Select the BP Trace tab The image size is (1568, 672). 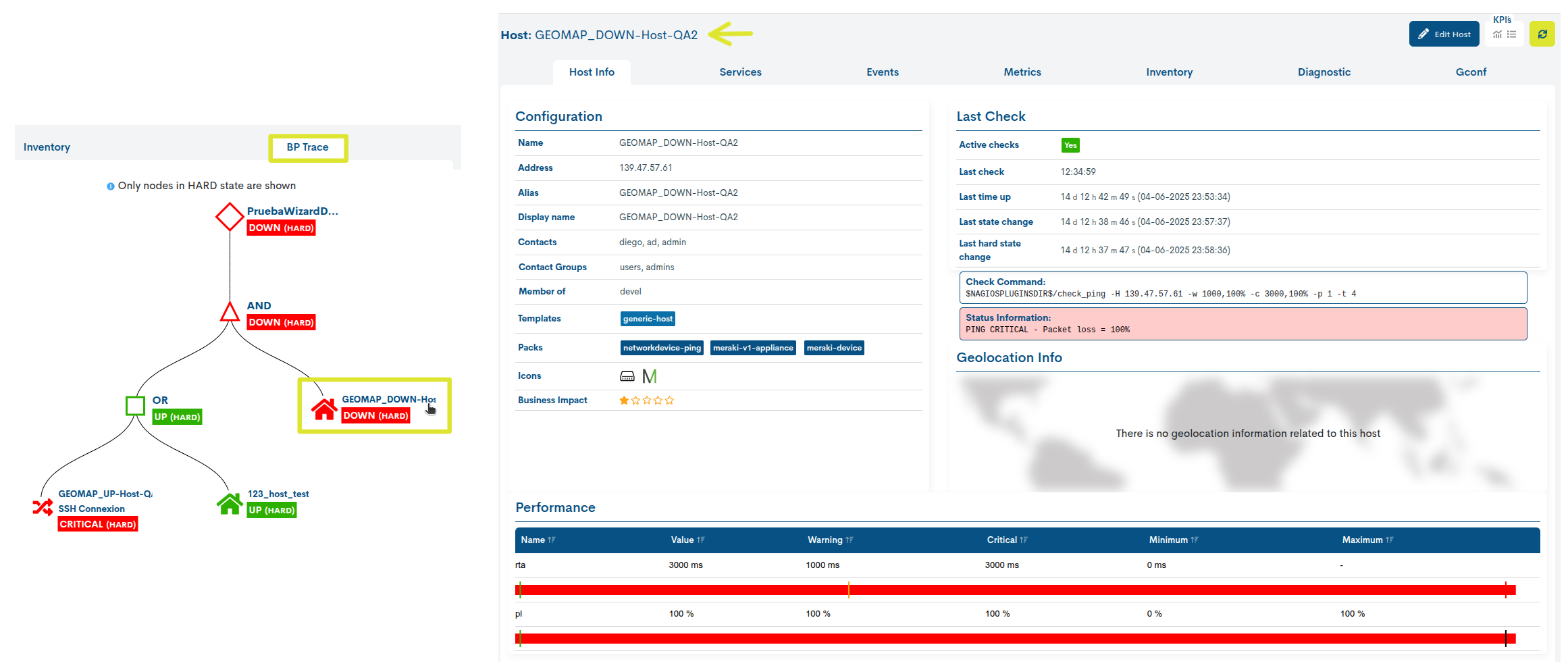(x=308, y=147)
